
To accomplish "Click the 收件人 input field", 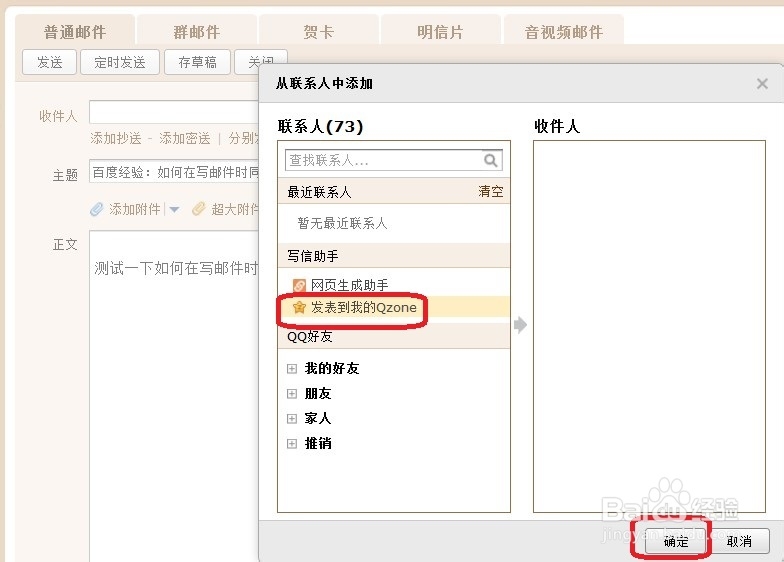I will point(174,112).
